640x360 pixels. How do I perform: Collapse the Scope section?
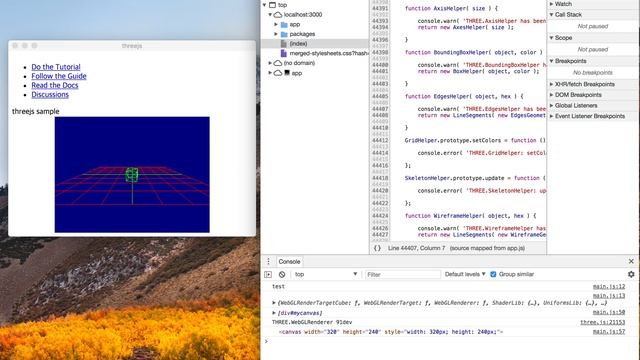551,38
